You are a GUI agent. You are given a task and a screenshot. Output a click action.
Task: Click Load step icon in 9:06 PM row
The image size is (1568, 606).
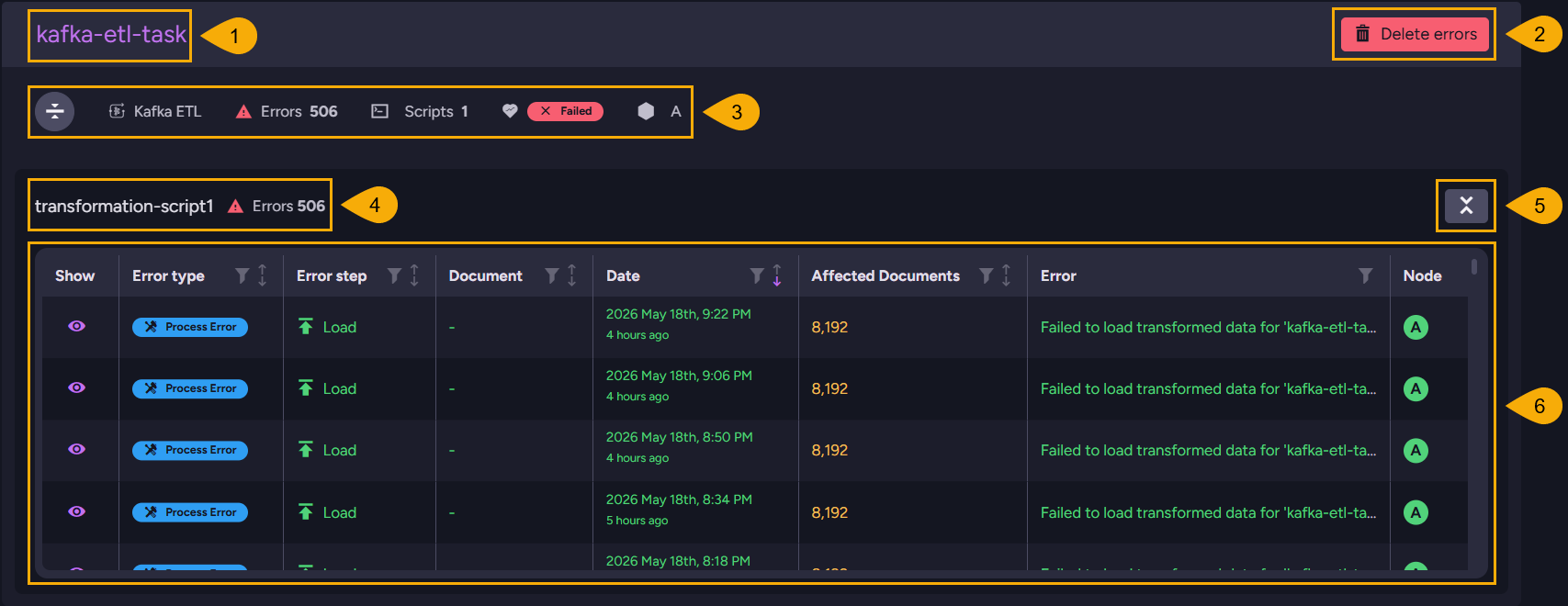(x=306, y=387)
